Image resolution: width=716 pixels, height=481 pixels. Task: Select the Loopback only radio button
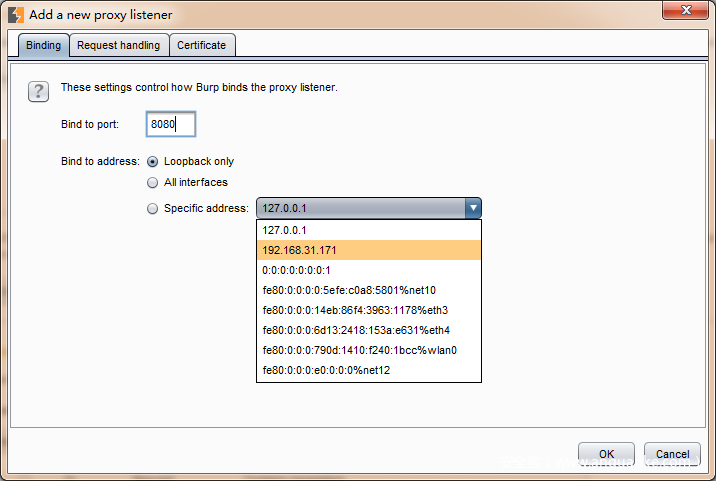tap(153, 161)
